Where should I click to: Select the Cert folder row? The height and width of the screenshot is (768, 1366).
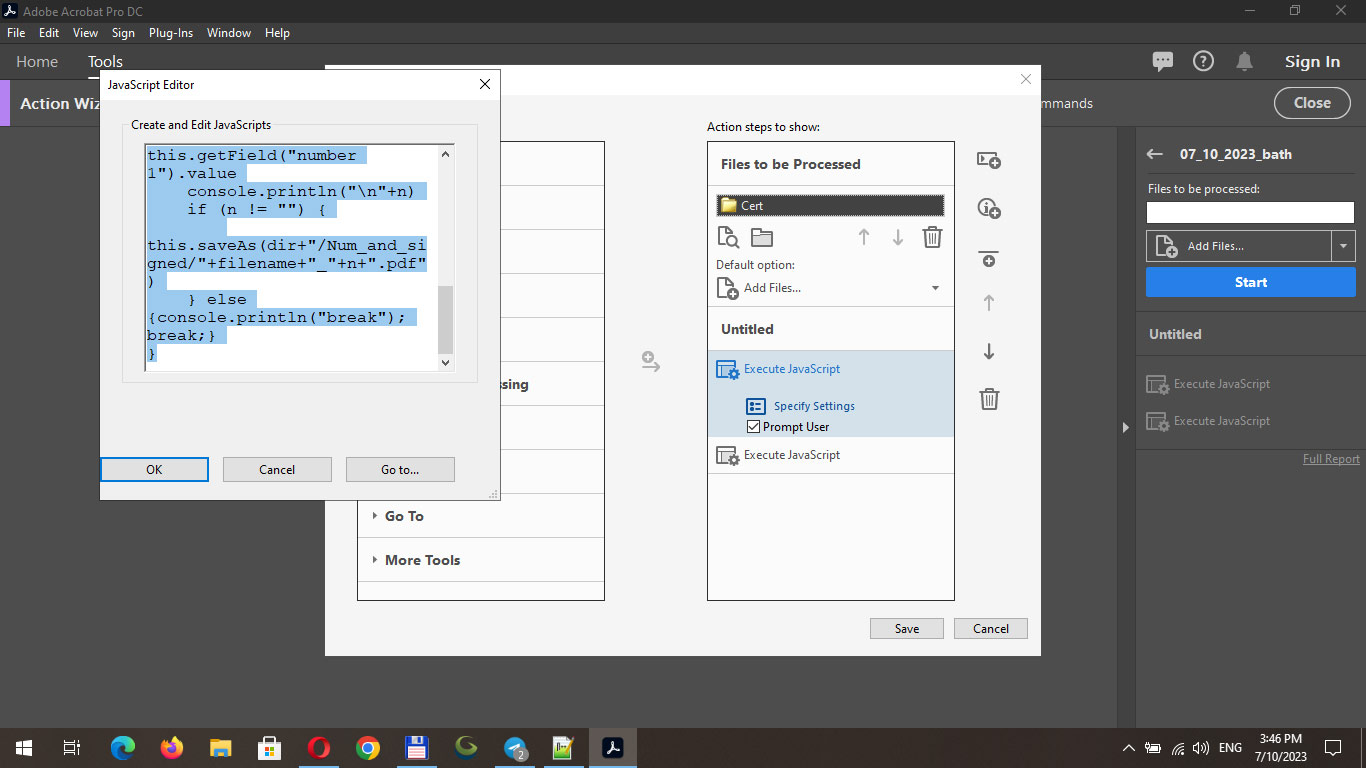pyautogui.click(x=830, y=205)
